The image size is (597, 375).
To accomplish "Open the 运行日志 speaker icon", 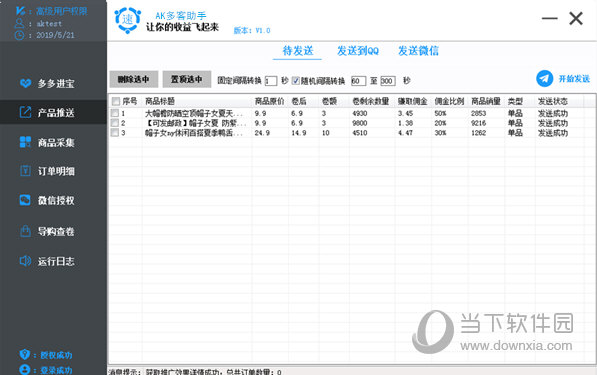I will 25,261.
